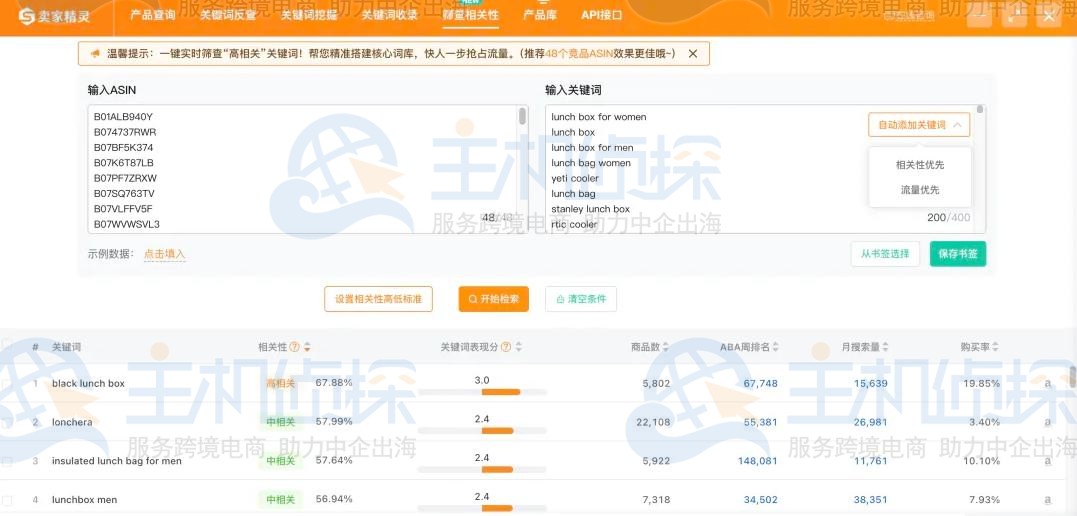Click score bar for lonchera
Screen dimensions: 1077x516
click(x=482, y=431)
